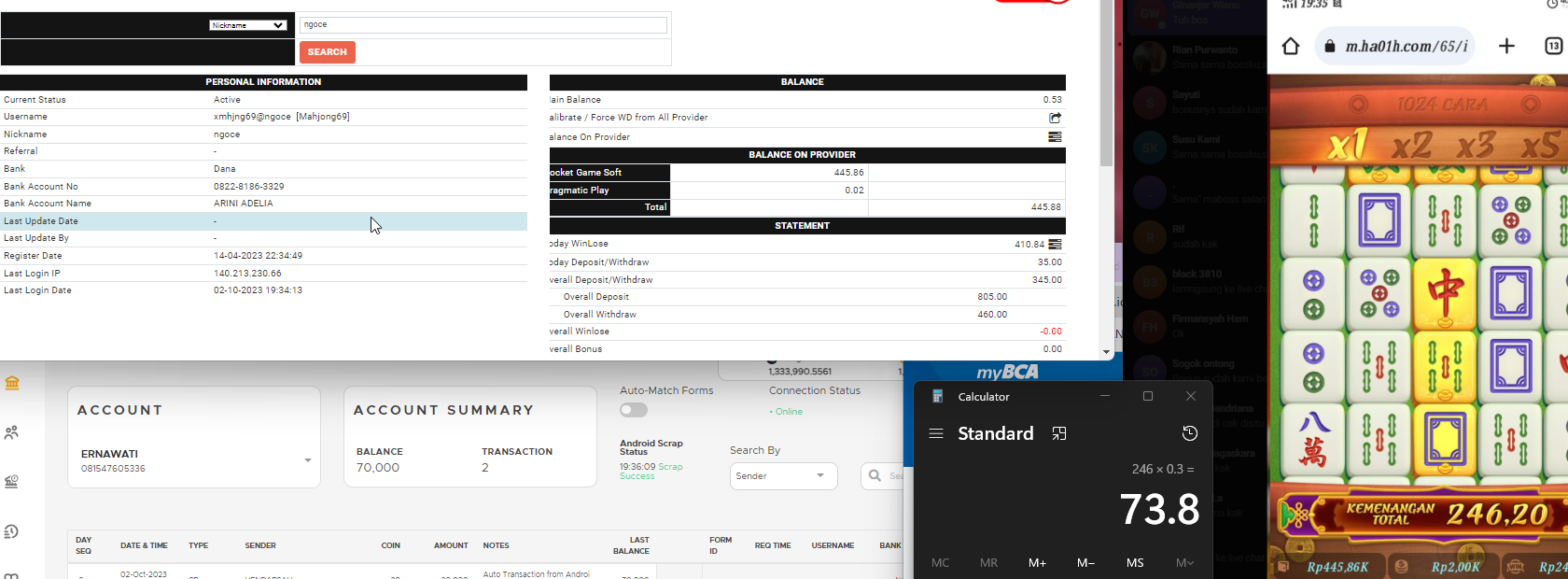Viewport: 1568px width, 579px height.
Task: Click the NOTES column header
Action: tap(497, 545)
